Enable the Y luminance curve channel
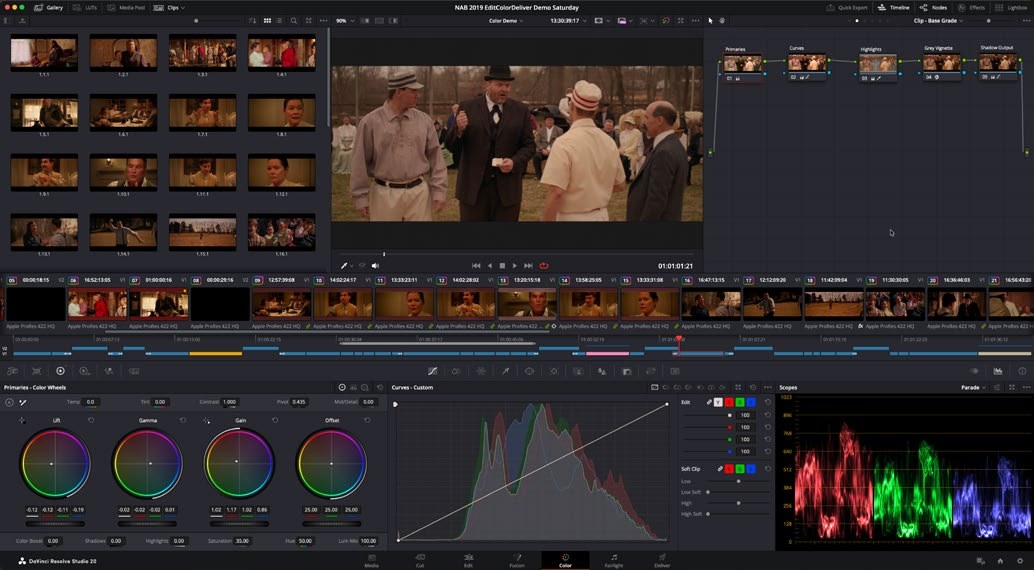This screenshot has height=570, width=1034. [x=718, y=402]
